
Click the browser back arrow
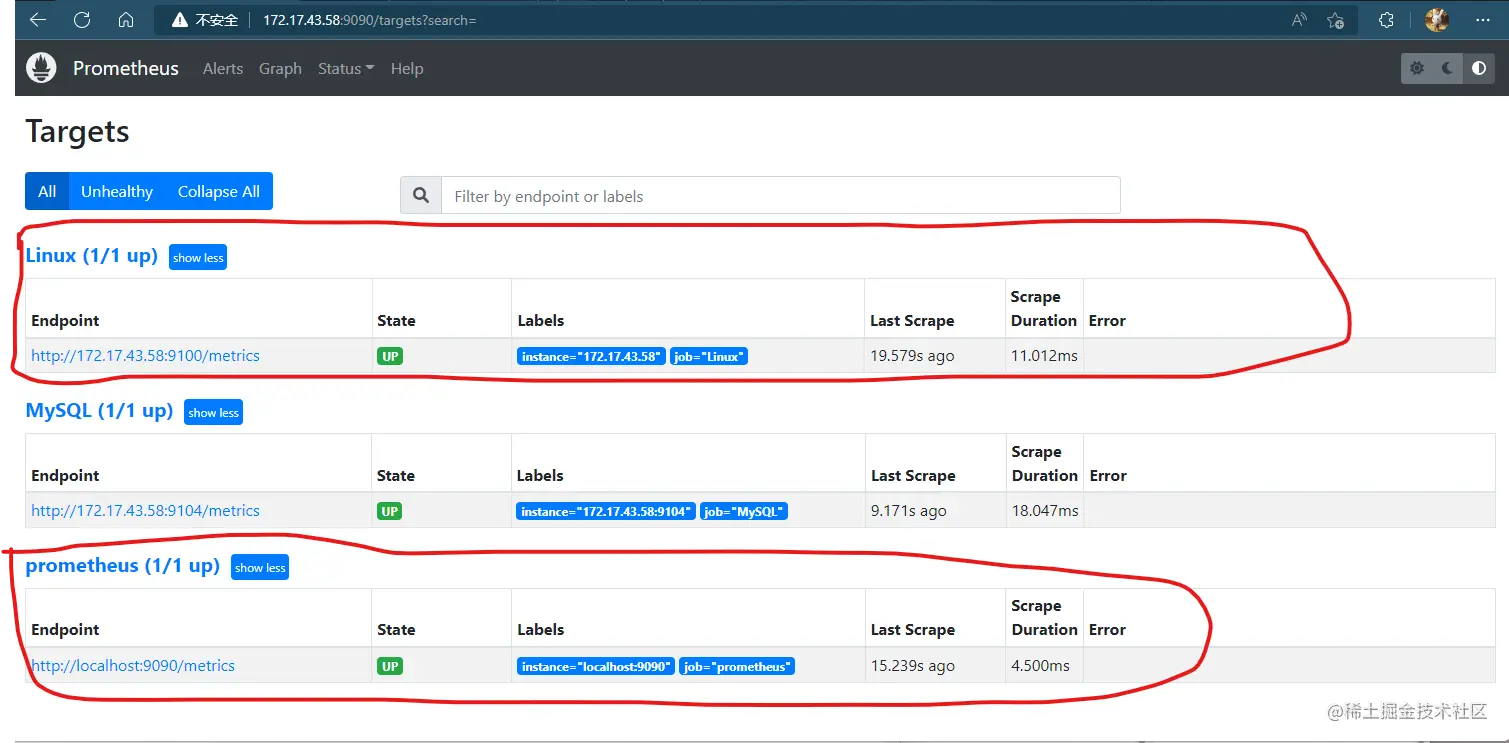[38, 20]
